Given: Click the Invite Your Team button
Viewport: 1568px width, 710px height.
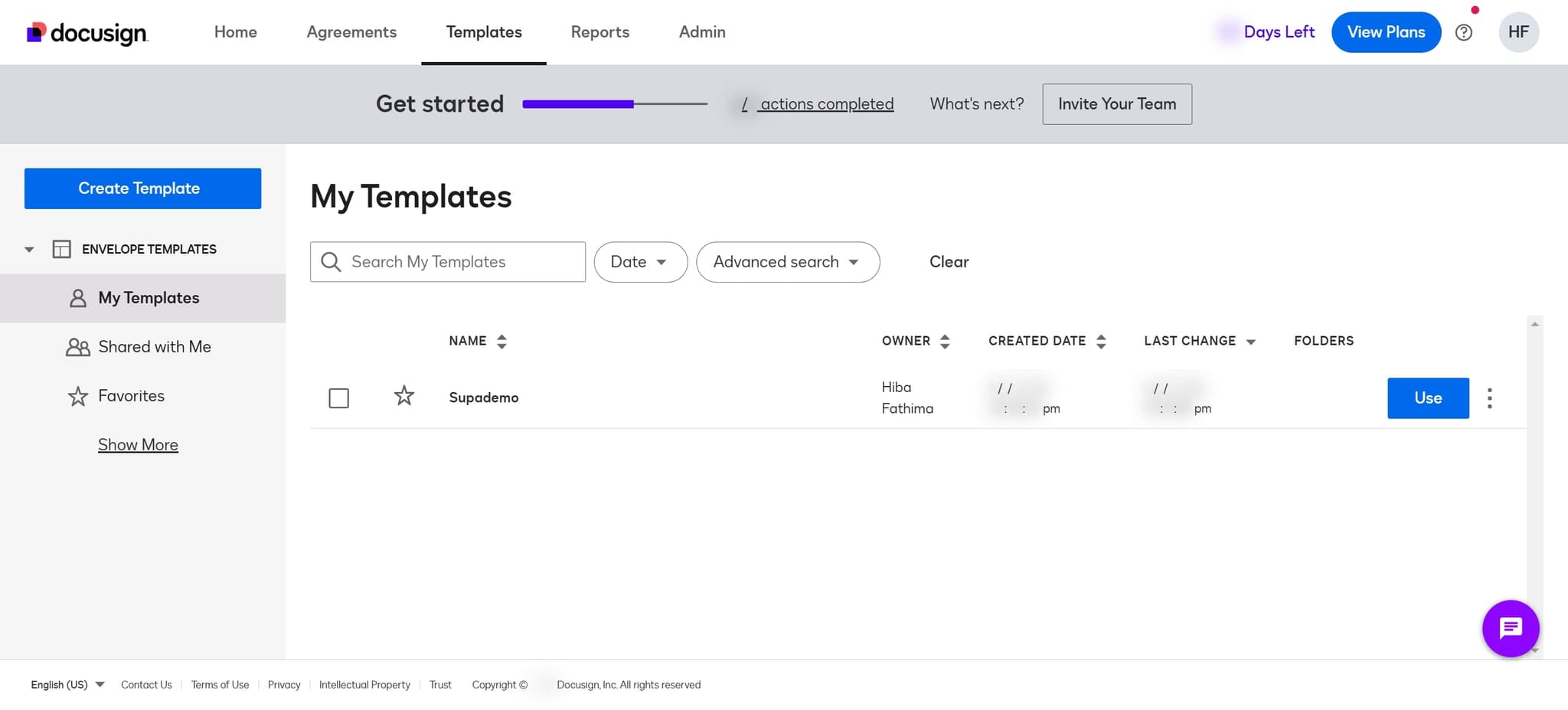Looking at the screenshot, I should (1116, 103).
